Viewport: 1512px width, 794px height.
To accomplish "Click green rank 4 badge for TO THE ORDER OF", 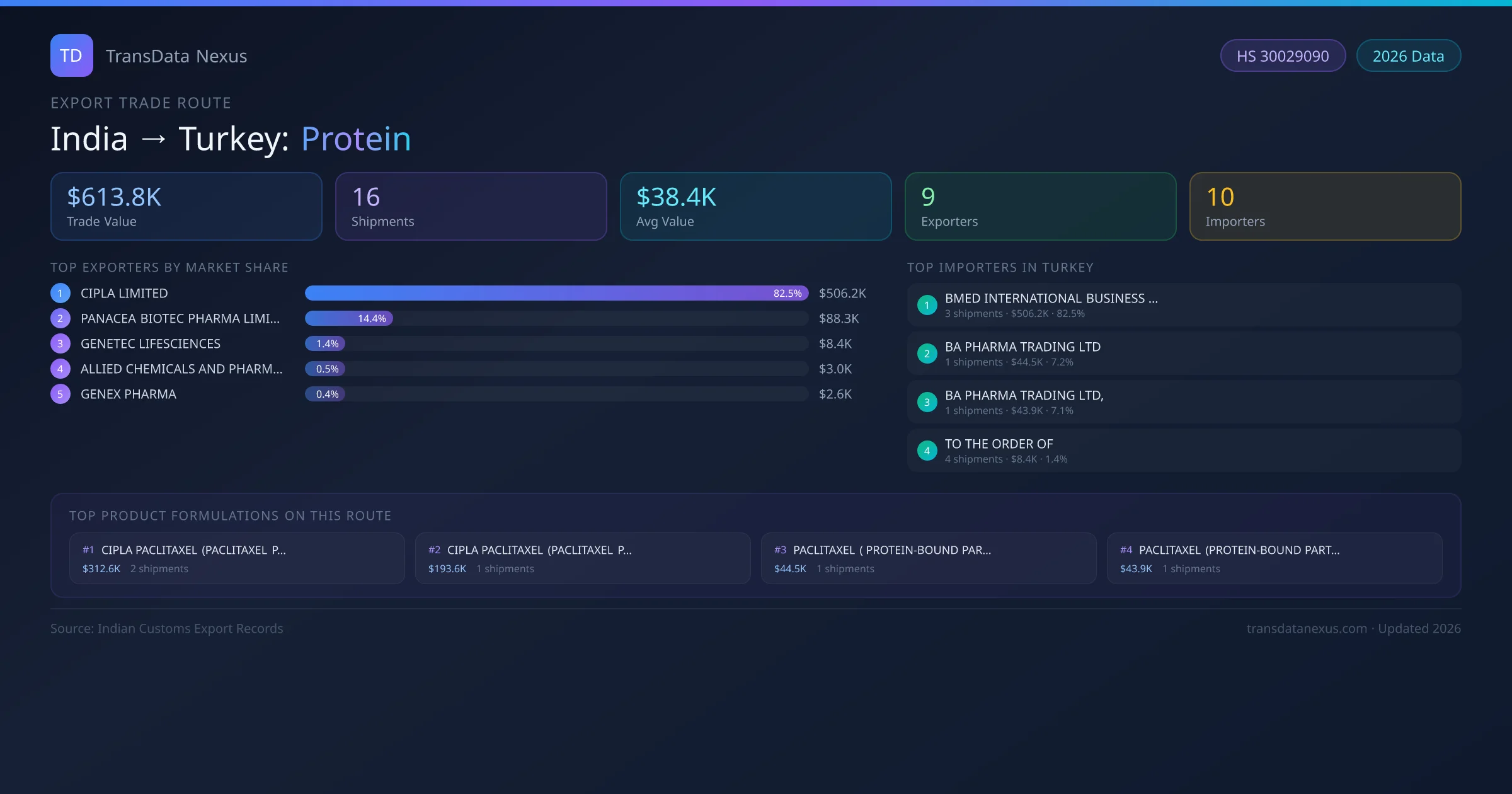I will [927, 451].
